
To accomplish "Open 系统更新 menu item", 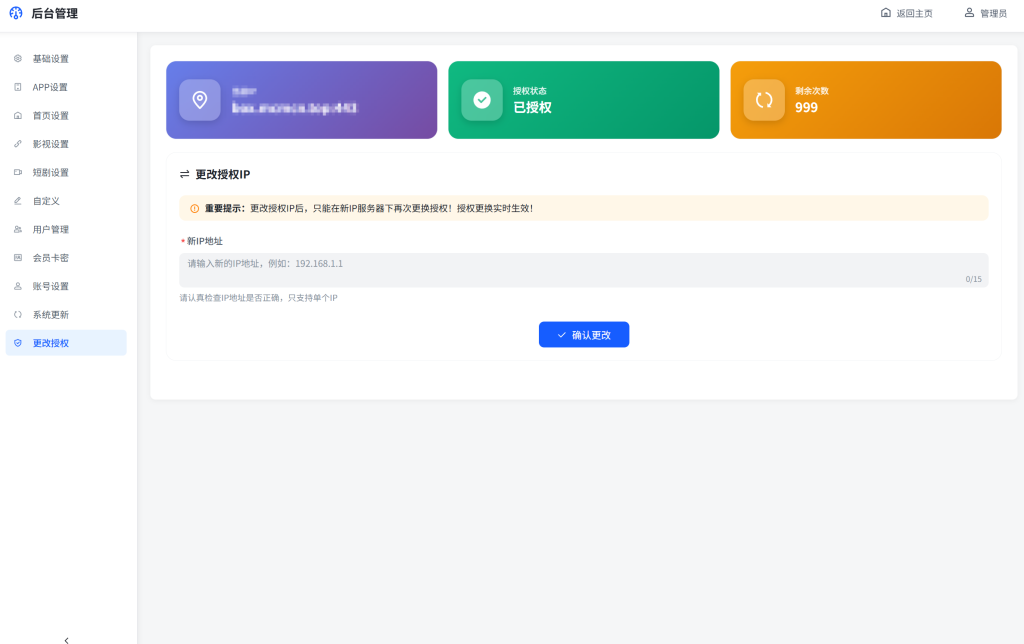I will click(66, 315).
